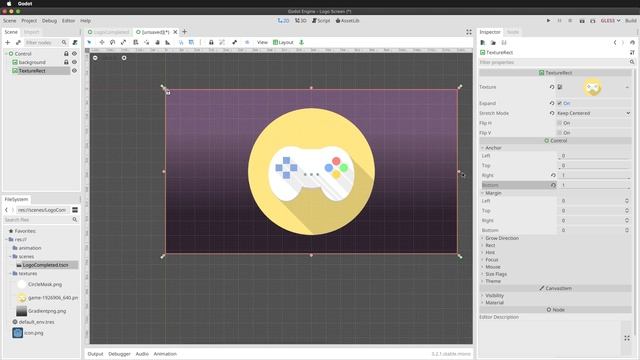
Task: Revert the Stretch Mode property
Action: point(552,113)
